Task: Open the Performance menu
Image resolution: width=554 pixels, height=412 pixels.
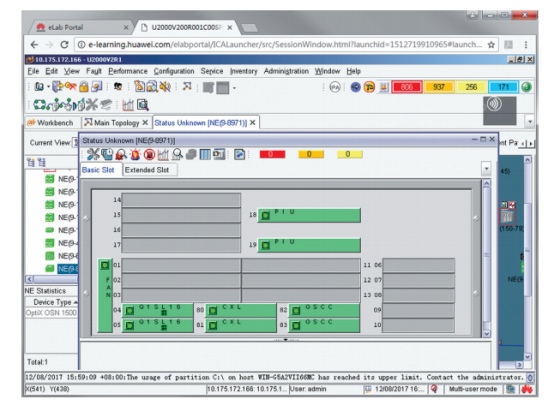Action: click(x=128, y=71)
